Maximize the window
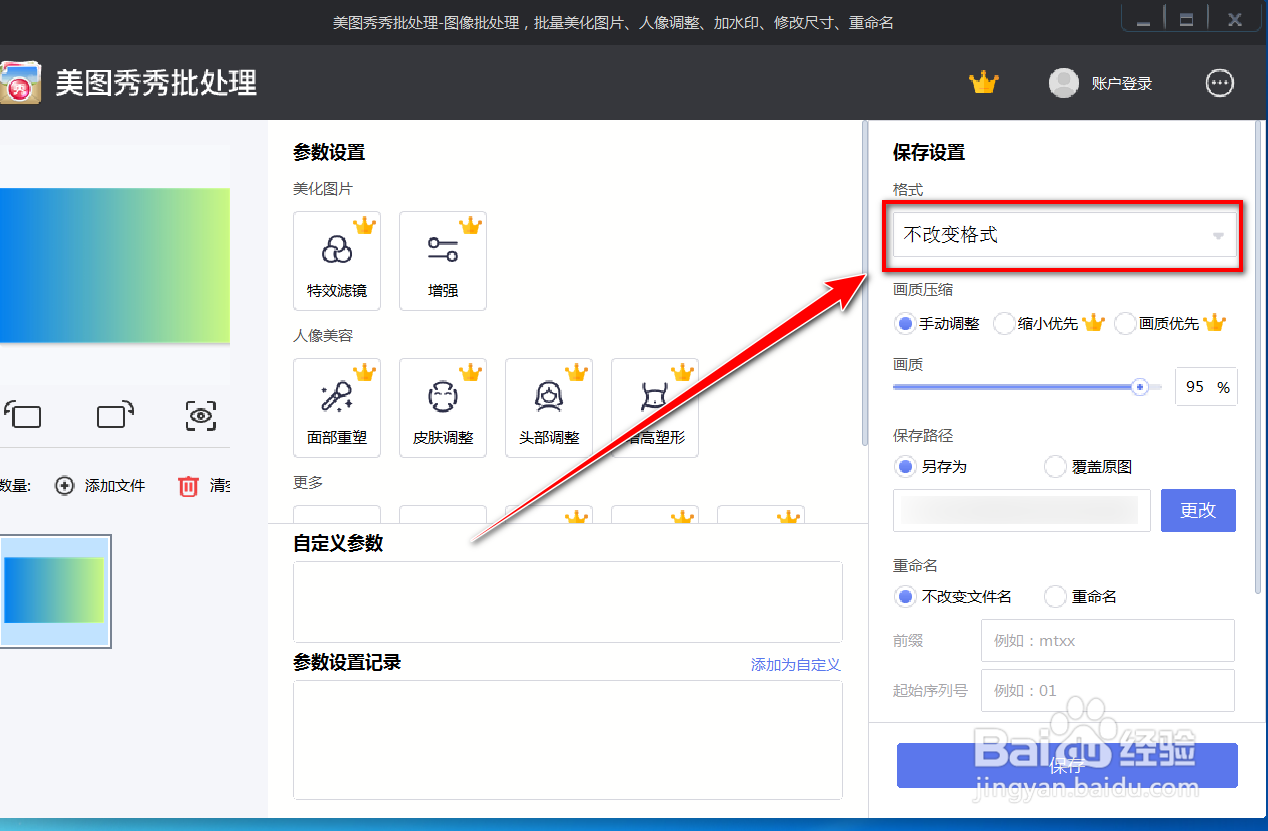Image resolution: width=1268 pixels, height=831 pixels. (x=1186, y=20)
